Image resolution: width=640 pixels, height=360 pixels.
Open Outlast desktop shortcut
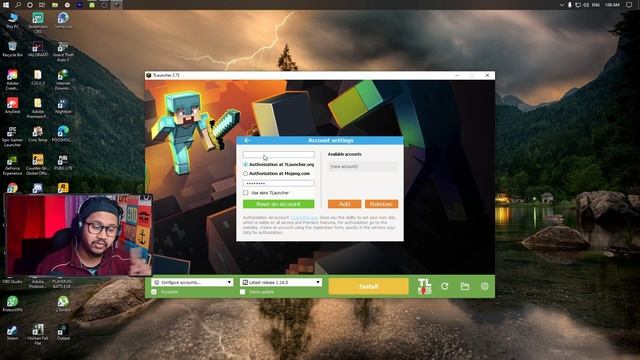[63, 333]
